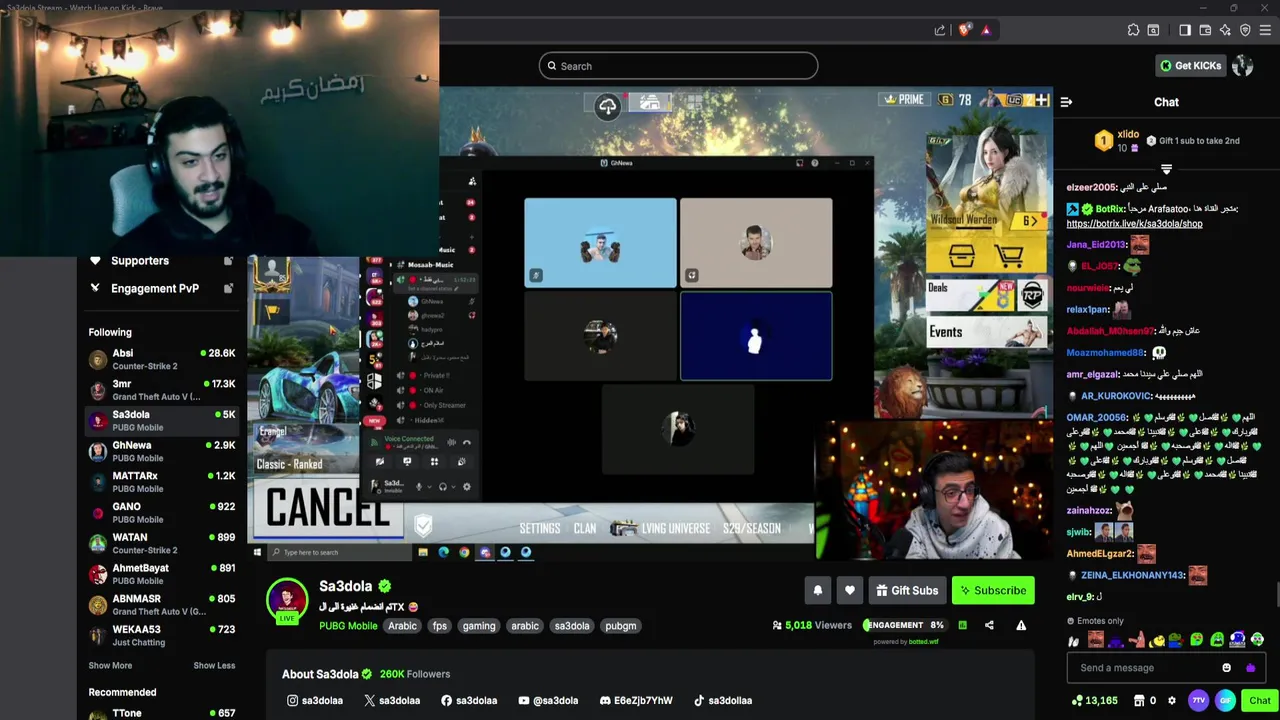Toggle follow with the heart button
Viewport: 1280px width, 720px height.
(x=850, y=590)
